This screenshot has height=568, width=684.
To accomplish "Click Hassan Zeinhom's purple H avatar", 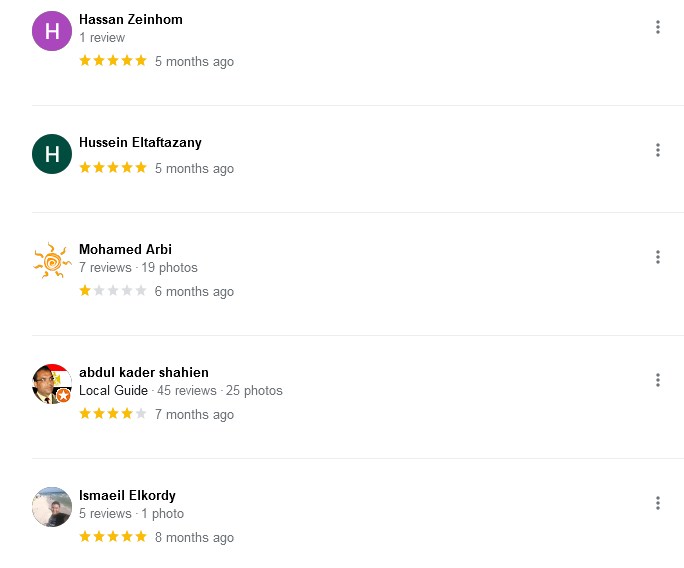I will 52,31.
